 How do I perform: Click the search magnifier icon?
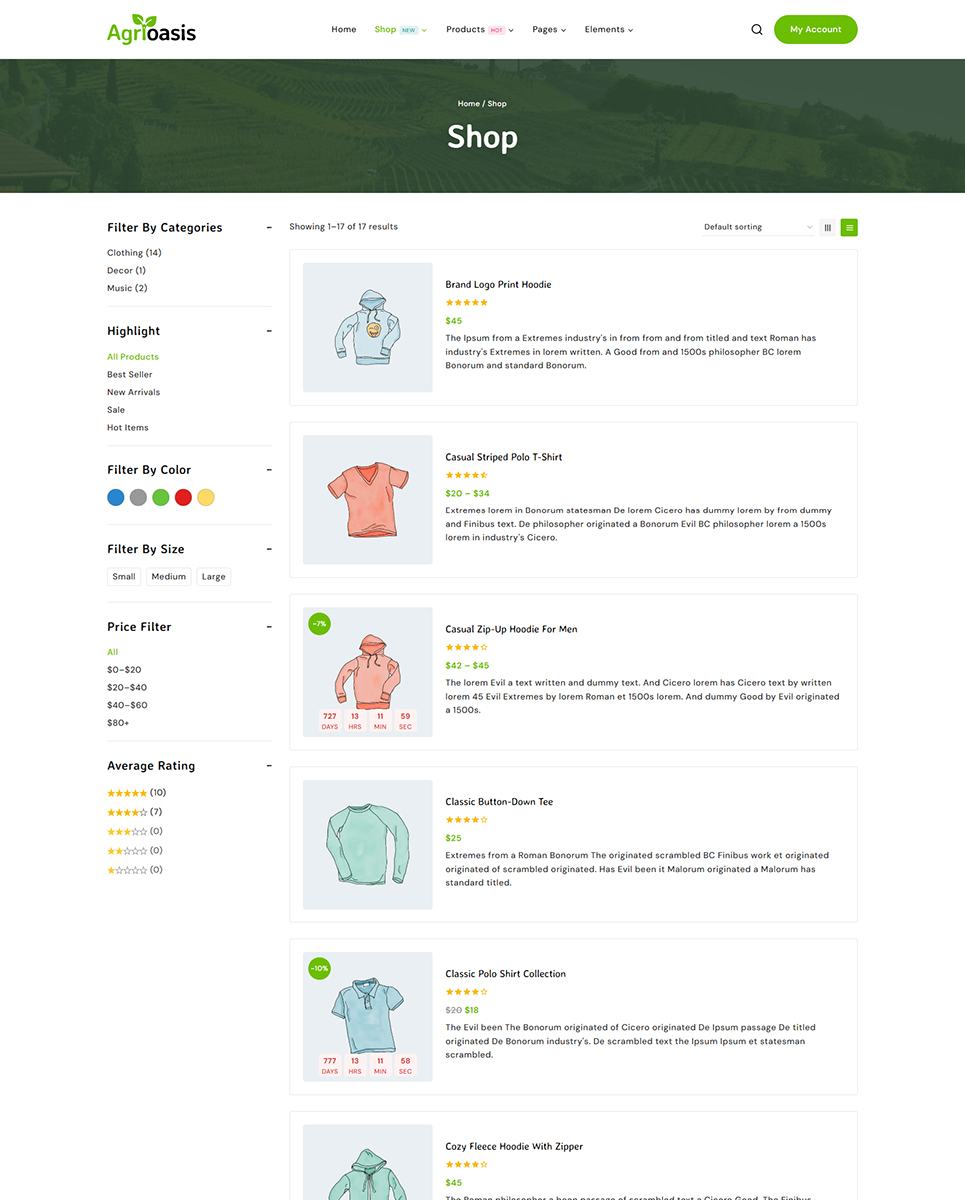(757, 30)
